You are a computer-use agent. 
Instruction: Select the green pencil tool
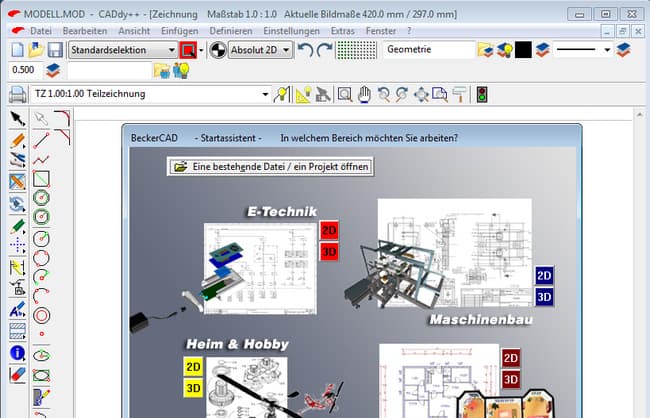[x=18, y=226]
